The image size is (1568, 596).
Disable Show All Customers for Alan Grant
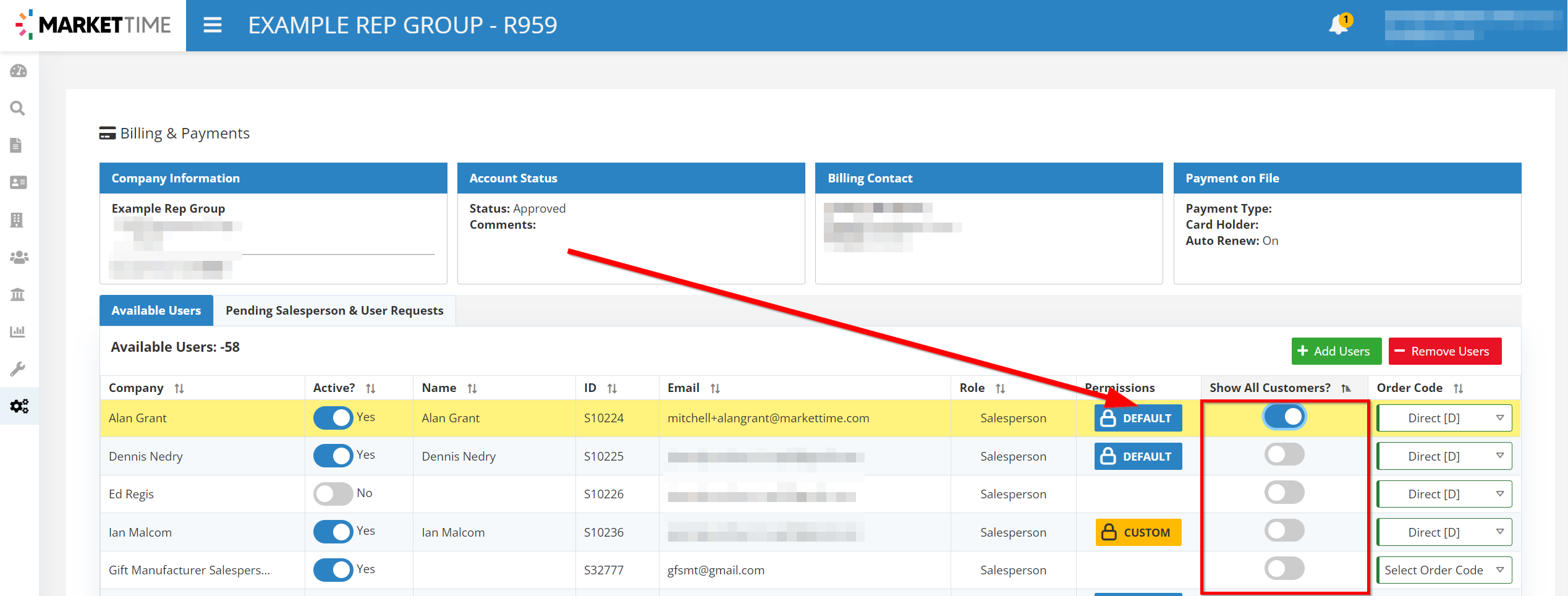pos(1284,417)
